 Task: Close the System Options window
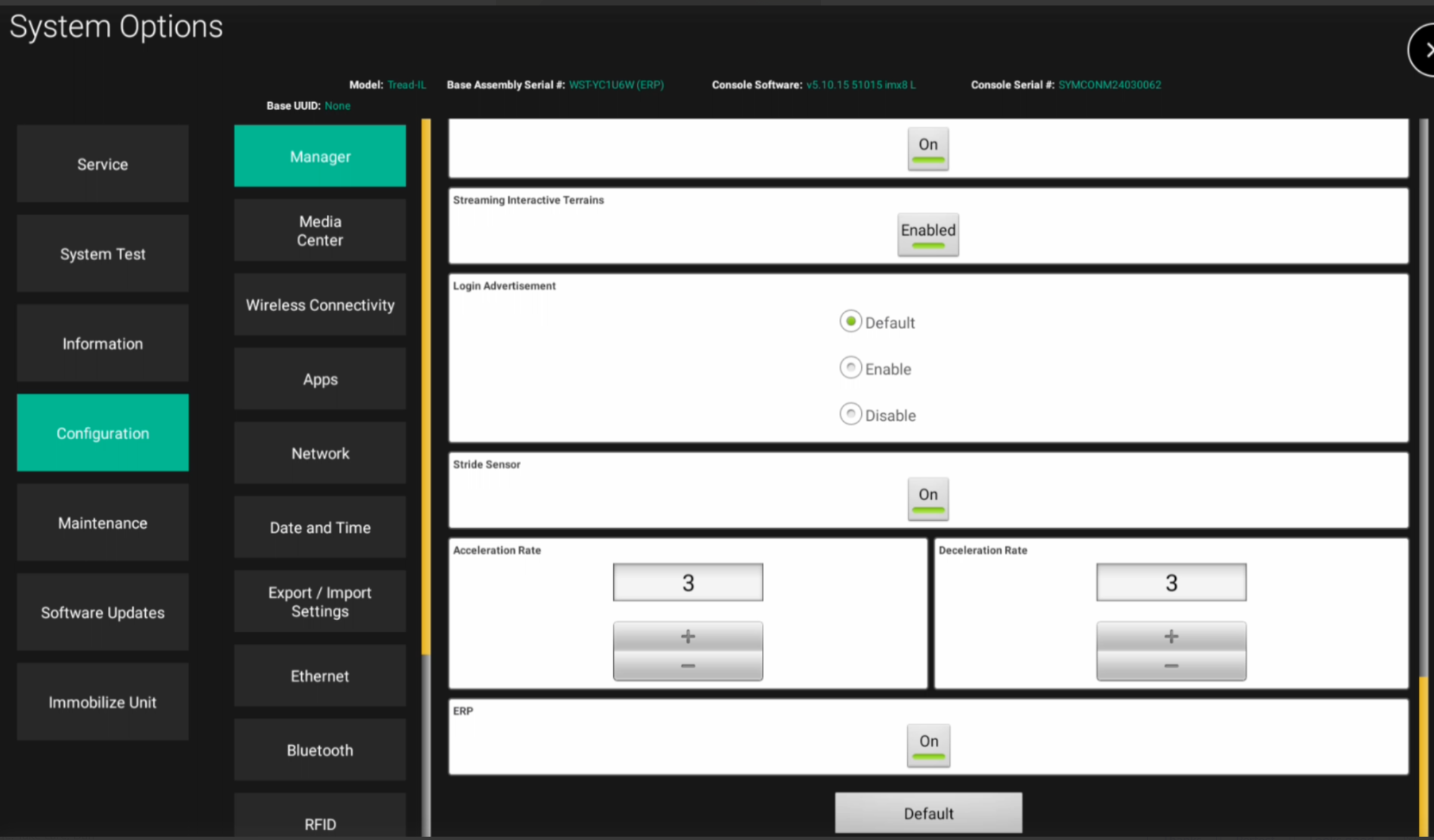[1426, 49]
